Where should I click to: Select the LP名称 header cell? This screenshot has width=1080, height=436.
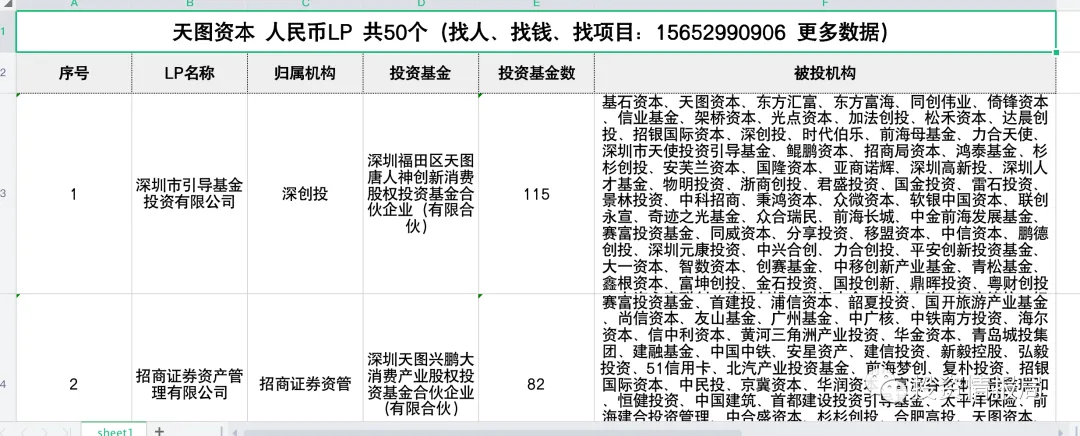pyautogui.click(x=189, y=73)
